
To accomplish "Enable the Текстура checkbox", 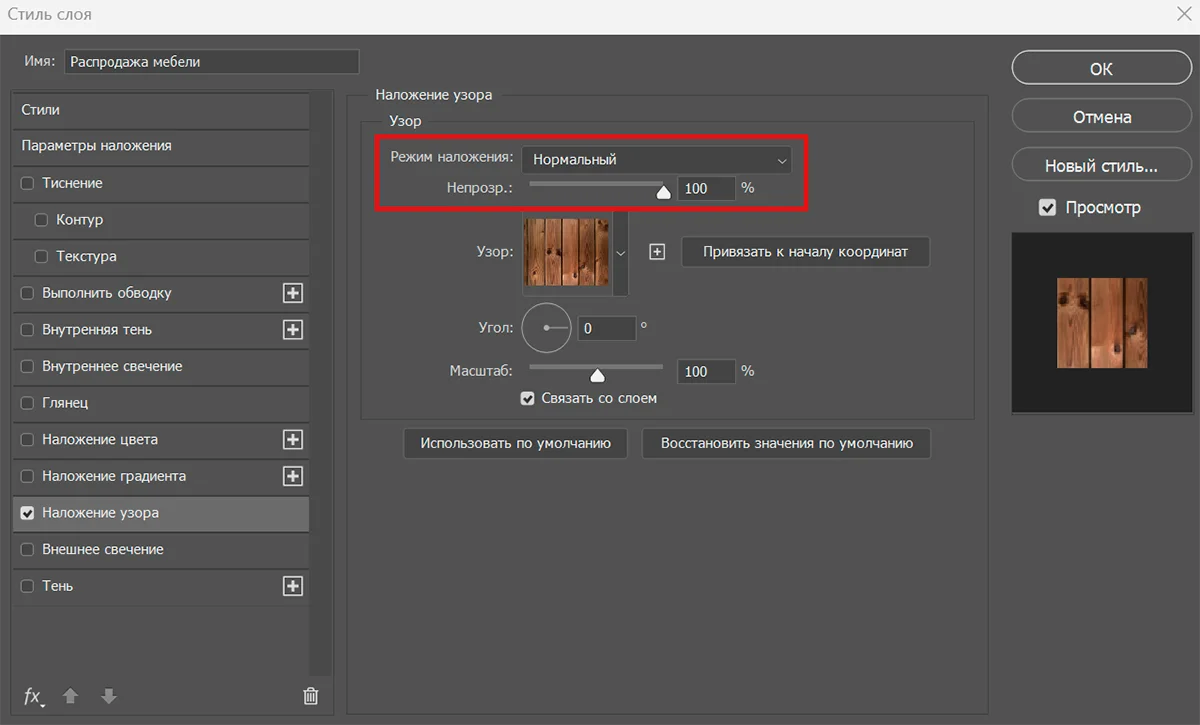I will pos(41,257).
